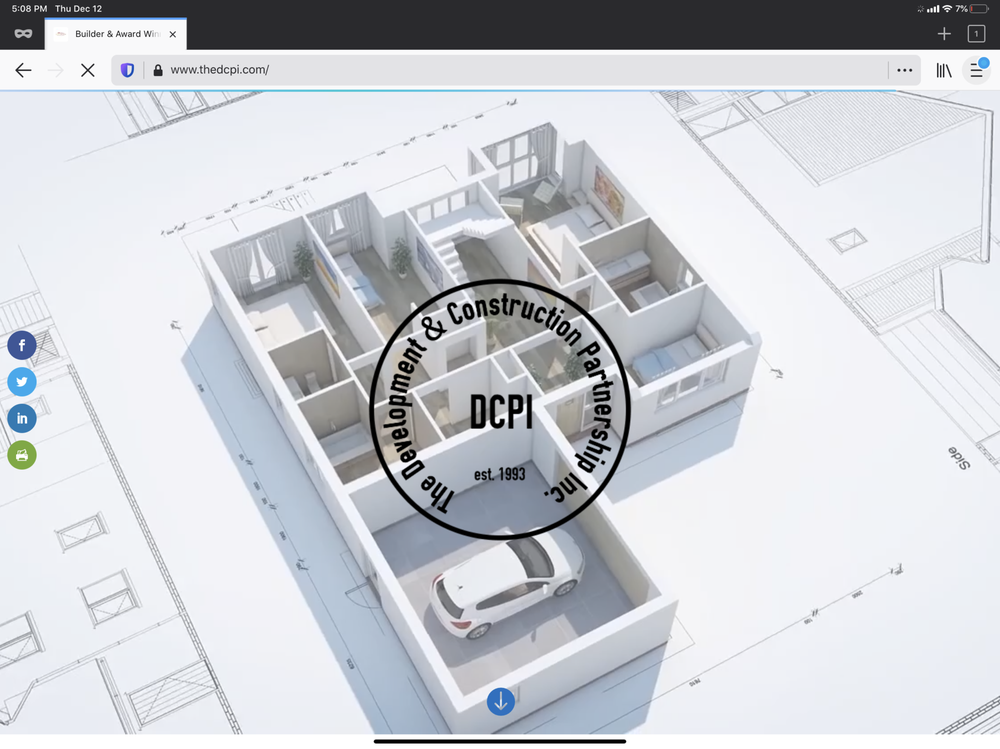1000x749 pixels.
Task: Click the padlock site security icon
Action: pos(156,71)
